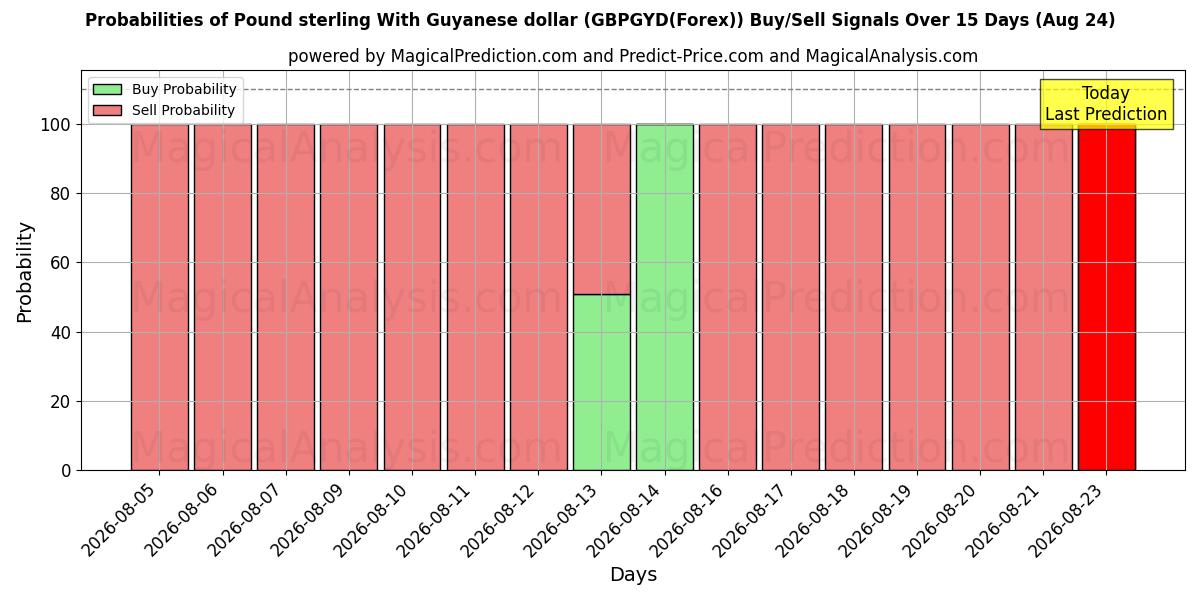Click the sell bar for 2026-08-16
The height and width of the screenshot is (600, 1200).
click(727, 297)
